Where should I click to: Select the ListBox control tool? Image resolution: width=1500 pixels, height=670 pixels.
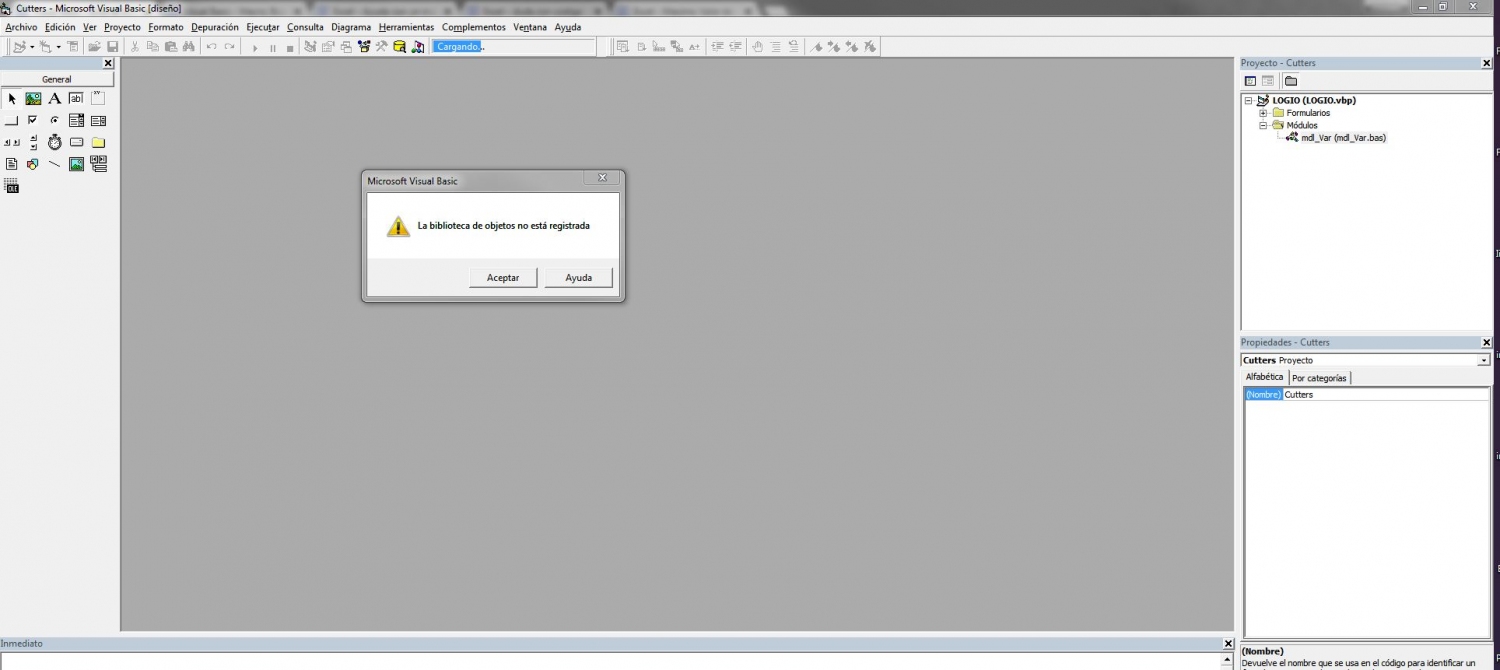(x=98, y=120)
